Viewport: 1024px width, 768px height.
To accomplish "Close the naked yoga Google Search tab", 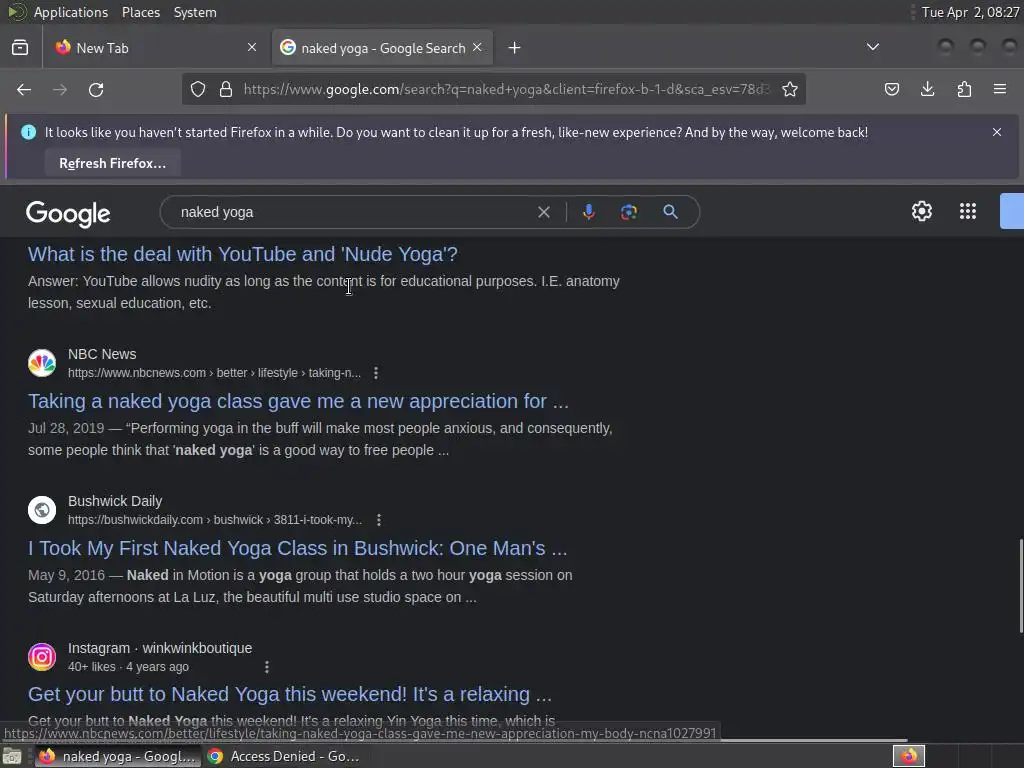I will tap(477, 47).
